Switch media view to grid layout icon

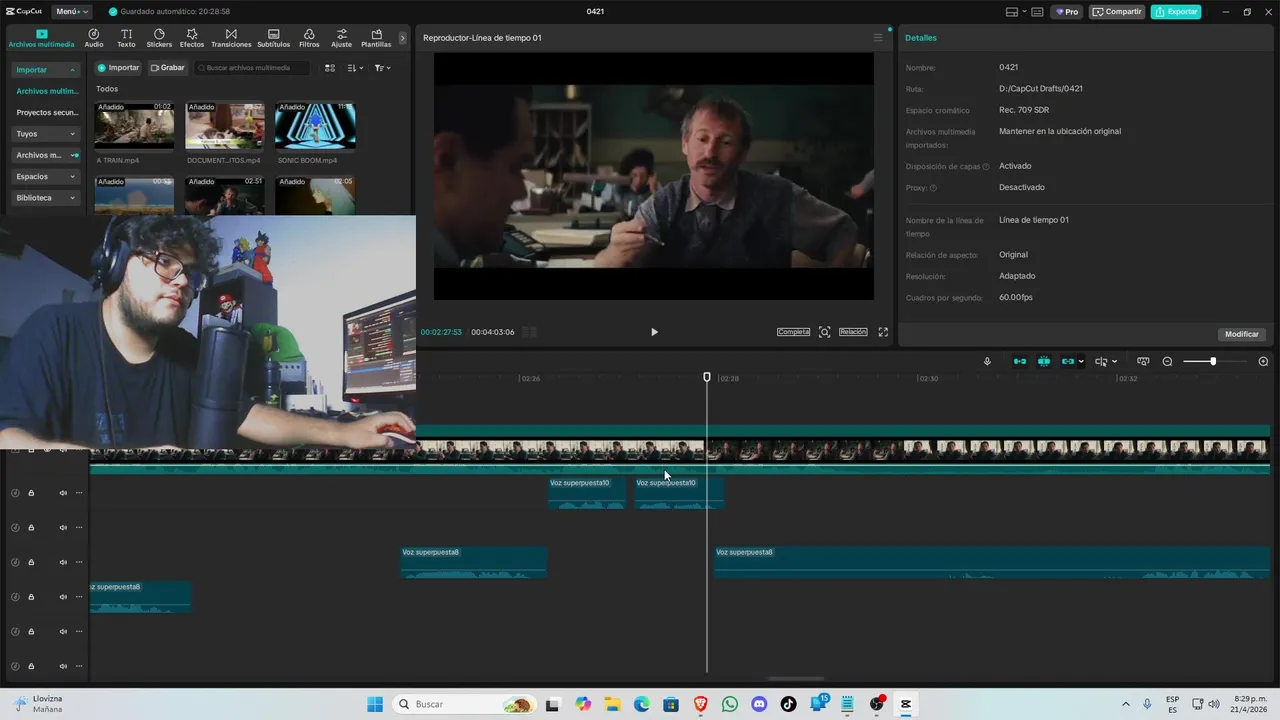330,68
